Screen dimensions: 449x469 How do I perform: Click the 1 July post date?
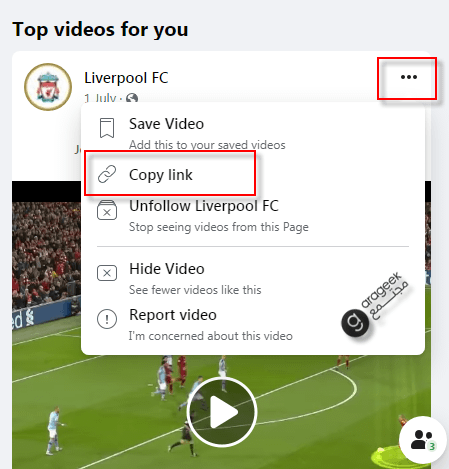pos(100,98)
